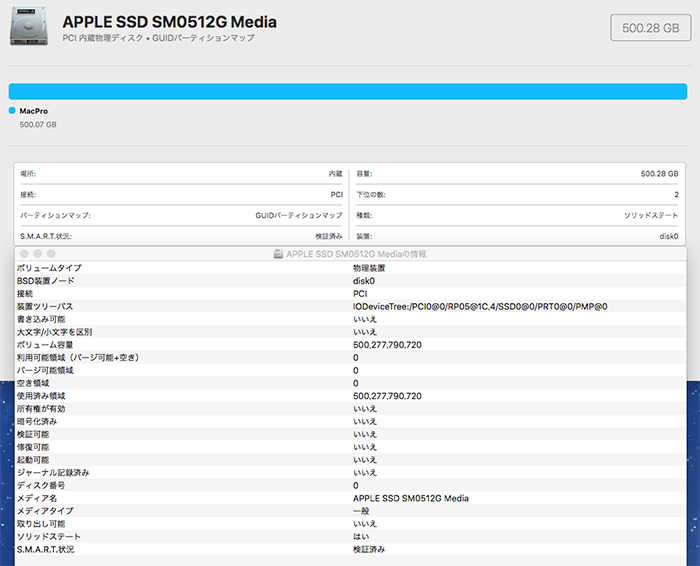Select the '大文字/小文字を区別' row label
This screenshot has height=566, width=700.
54,332
